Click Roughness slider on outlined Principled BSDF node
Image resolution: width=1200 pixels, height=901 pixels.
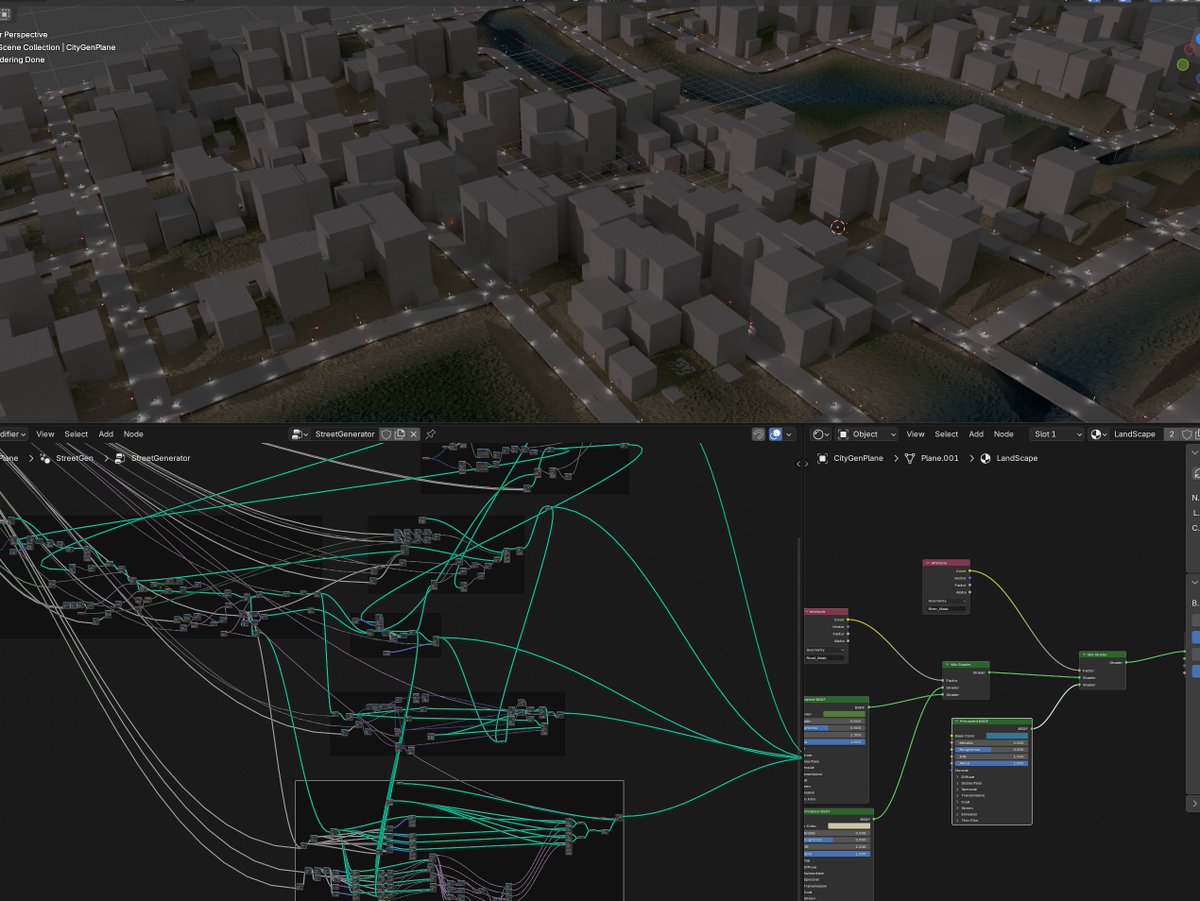991,750
